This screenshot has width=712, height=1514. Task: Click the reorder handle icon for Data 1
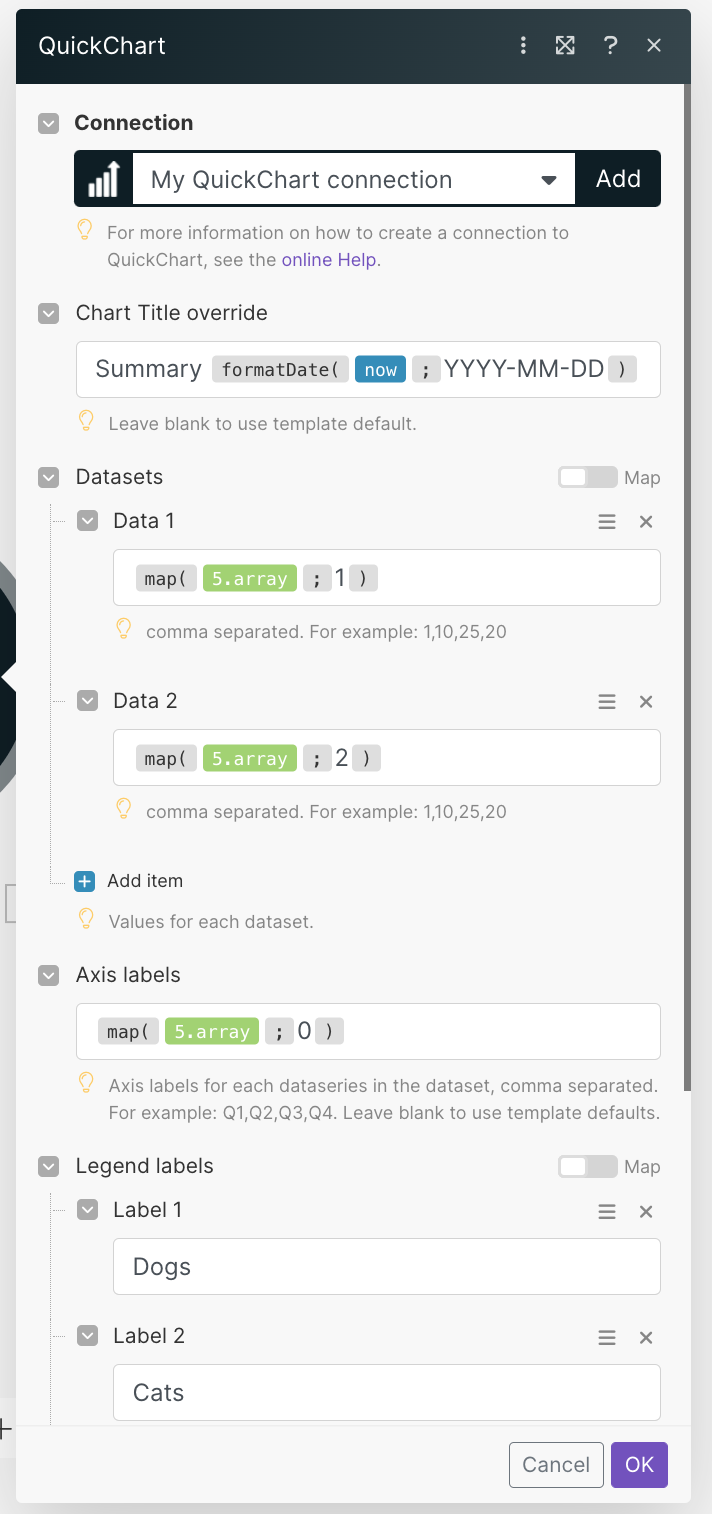[607, 521]
